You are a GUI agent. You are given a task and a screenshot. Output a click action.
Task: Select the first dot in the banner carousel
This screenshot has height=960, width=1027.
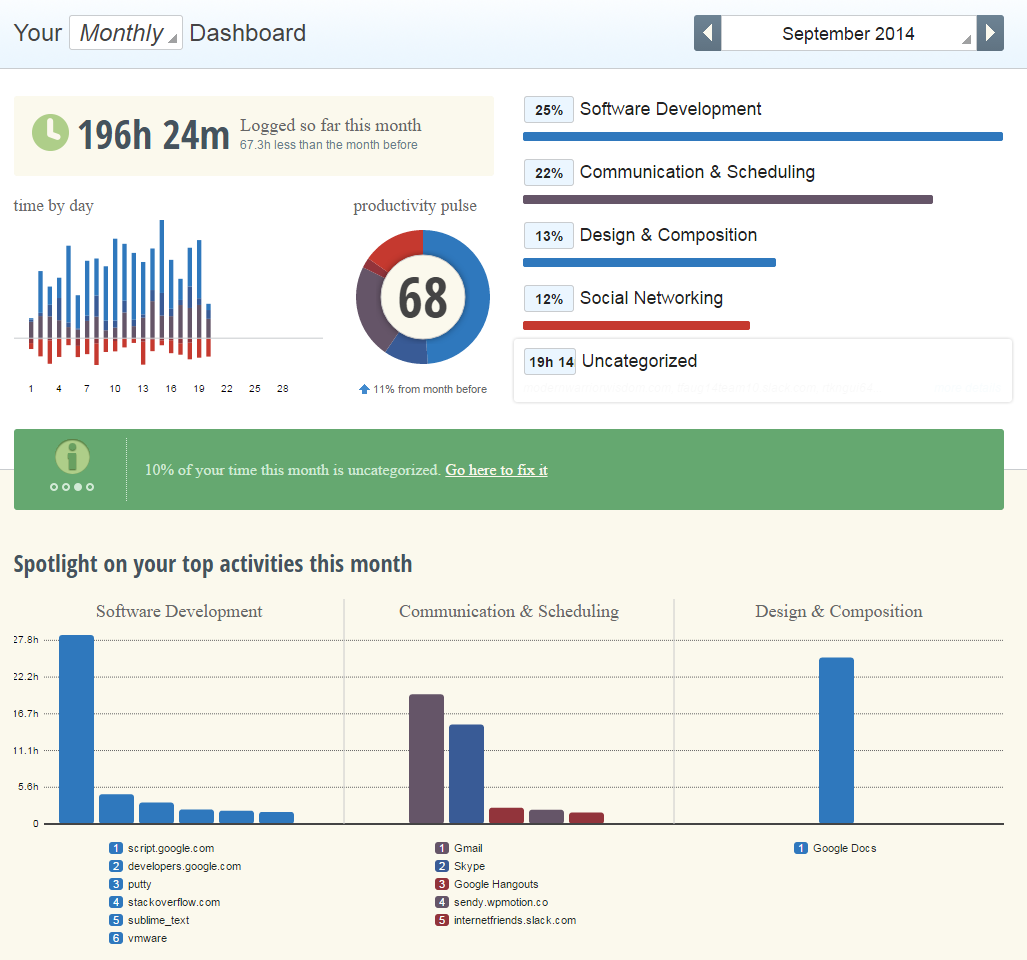click(54, 487)
